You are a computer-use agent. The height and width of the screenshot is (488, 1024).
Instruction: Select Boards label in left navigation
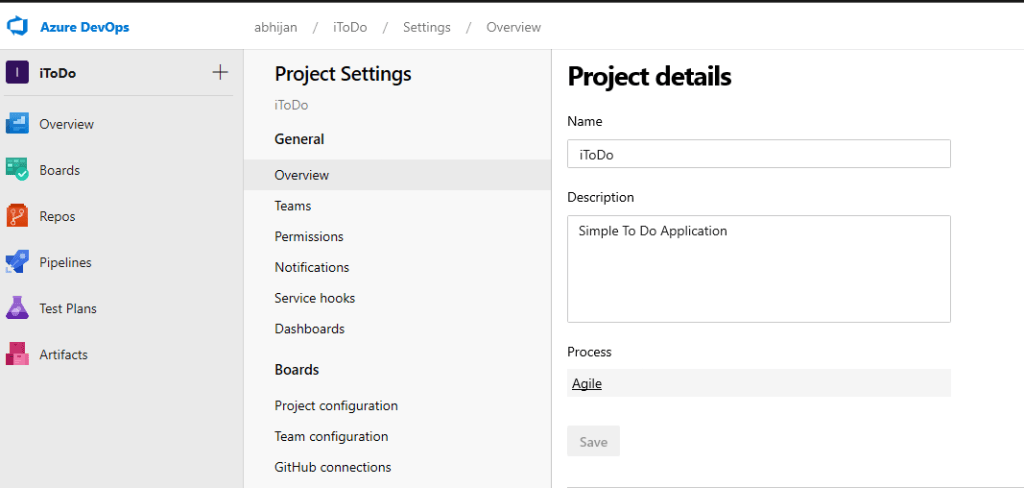pyautogui.click(x=59, y=171)
